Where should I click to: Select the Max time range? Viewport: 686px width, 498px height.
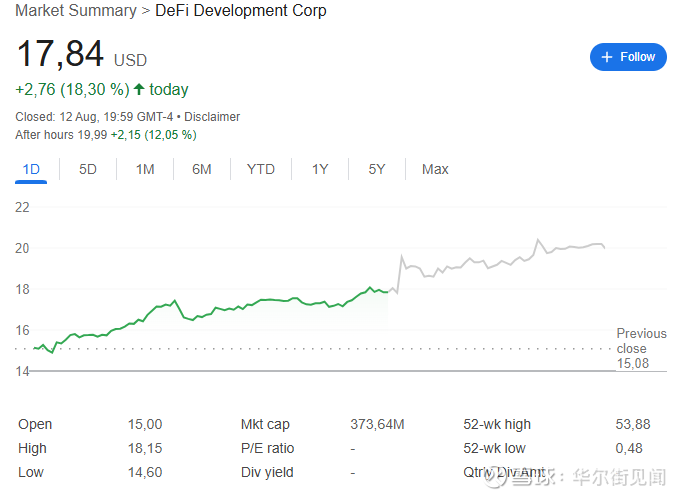(x=435, y=169)
